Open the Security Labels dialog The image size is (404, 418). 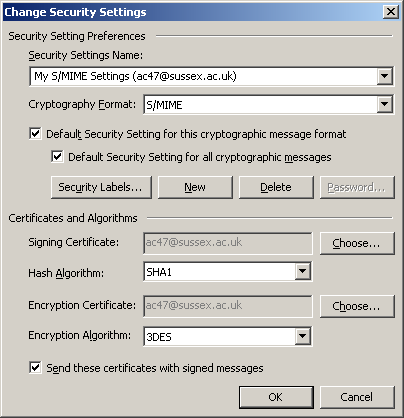[101, 187]
